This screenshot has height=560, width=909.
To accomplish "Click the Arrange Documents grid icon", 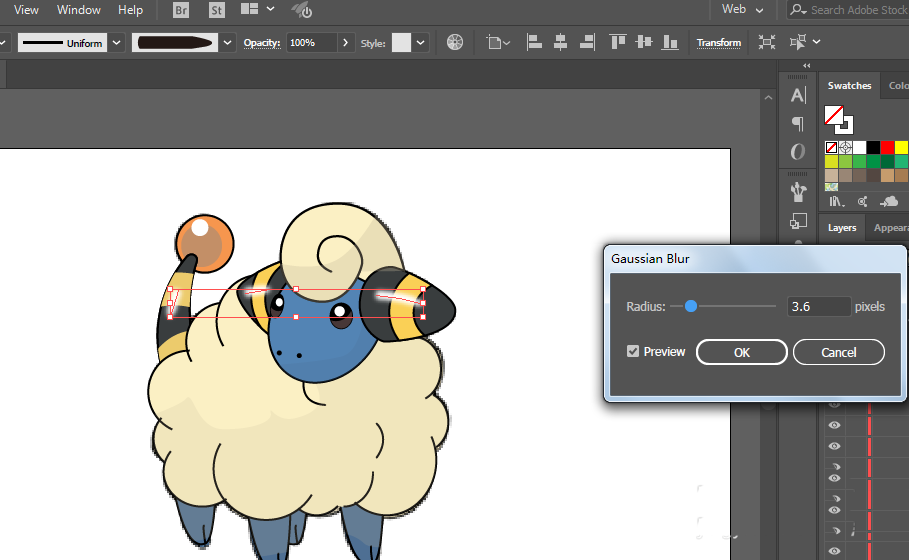I will click(249, 9).
